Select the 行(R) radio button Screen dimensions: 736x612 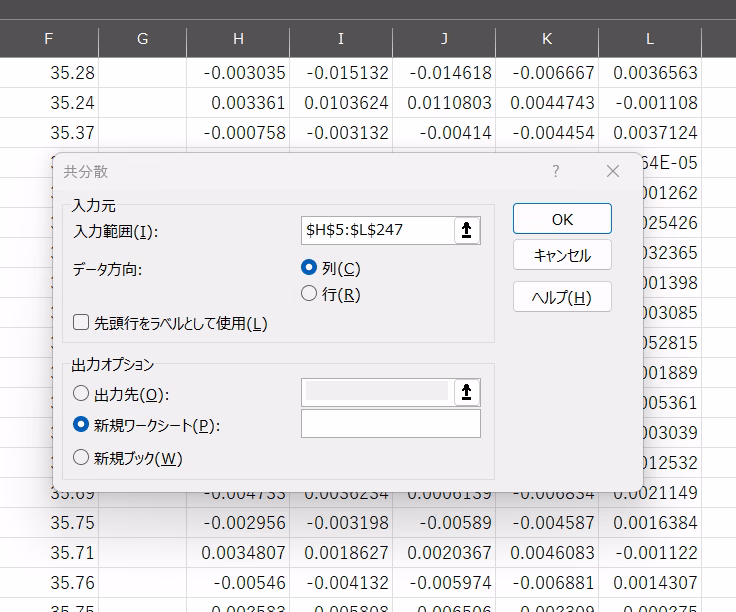pyautogui.click(x=309, y=294)
